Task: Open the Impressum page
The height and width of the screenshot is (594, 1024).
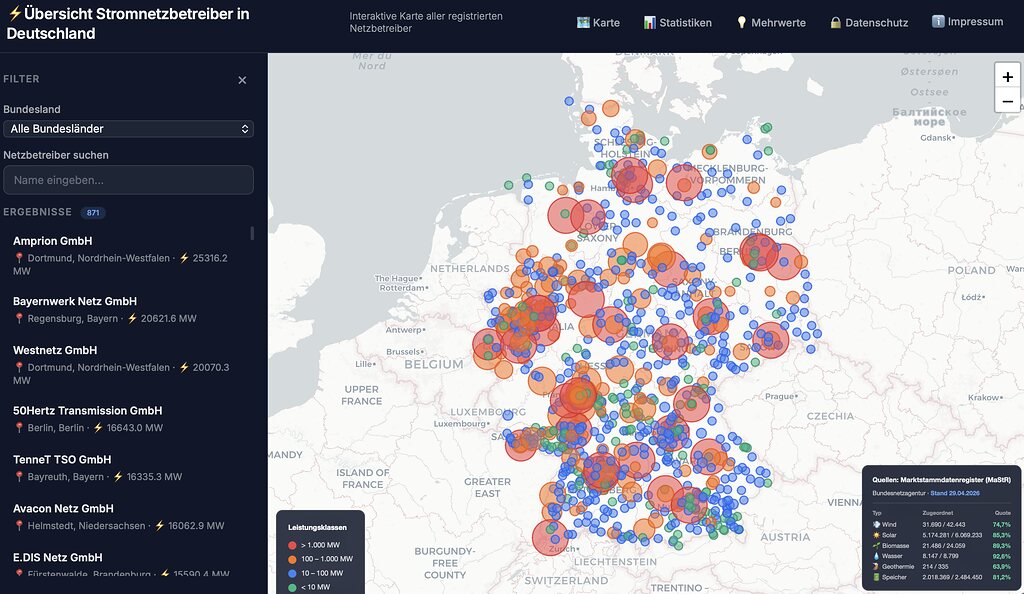Action: click(967, 22)
